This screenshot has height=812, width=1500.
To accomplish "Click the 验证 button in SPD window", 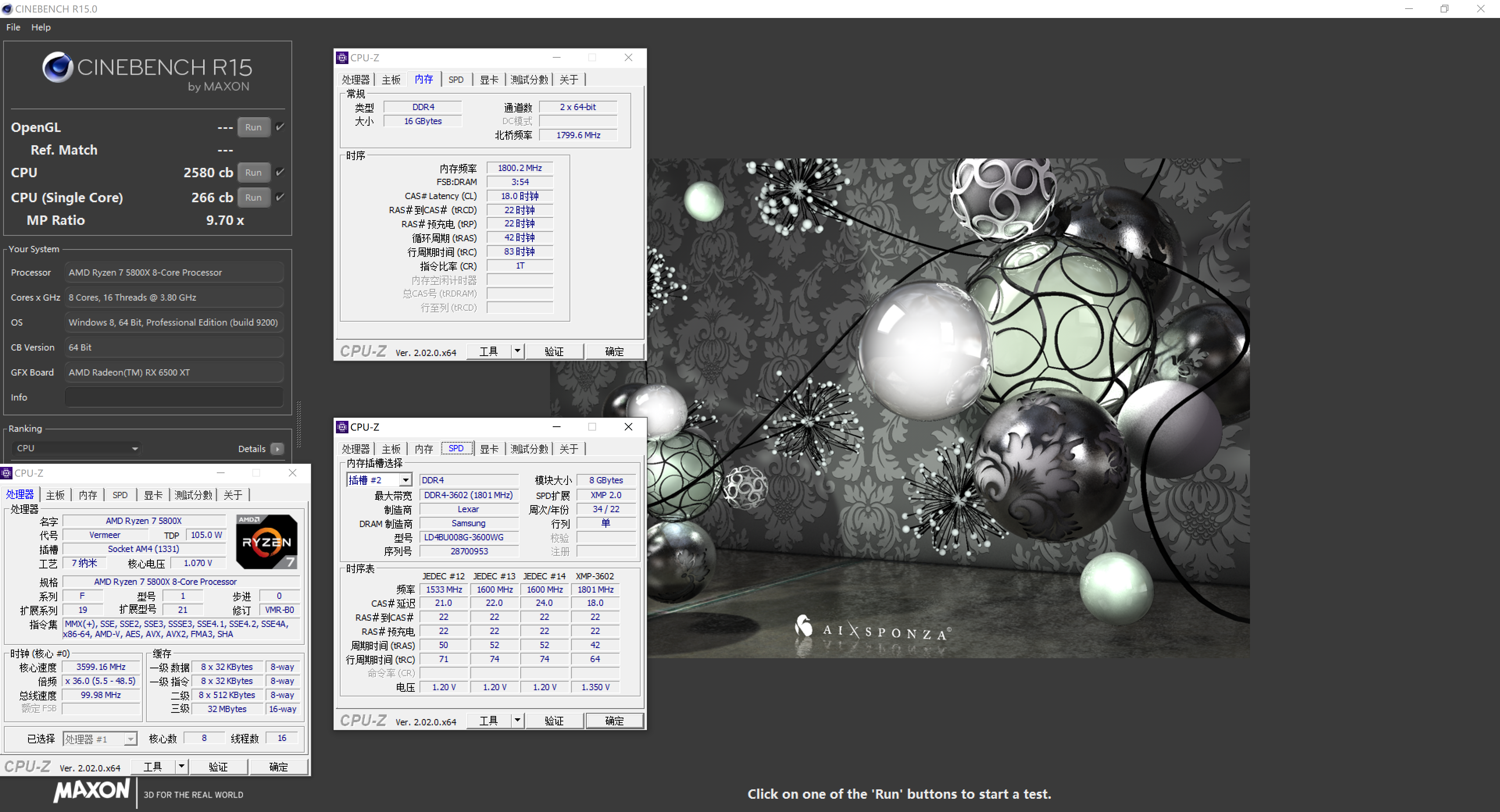I will [x=554, y=721].
